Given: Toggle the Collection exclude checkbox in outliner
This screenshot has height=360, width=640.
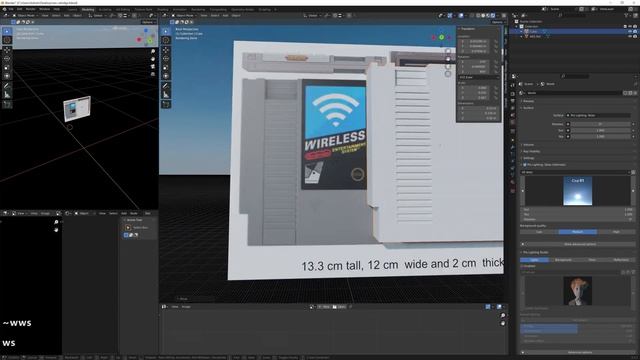Looking at the screenshot, I should [625, 27].
